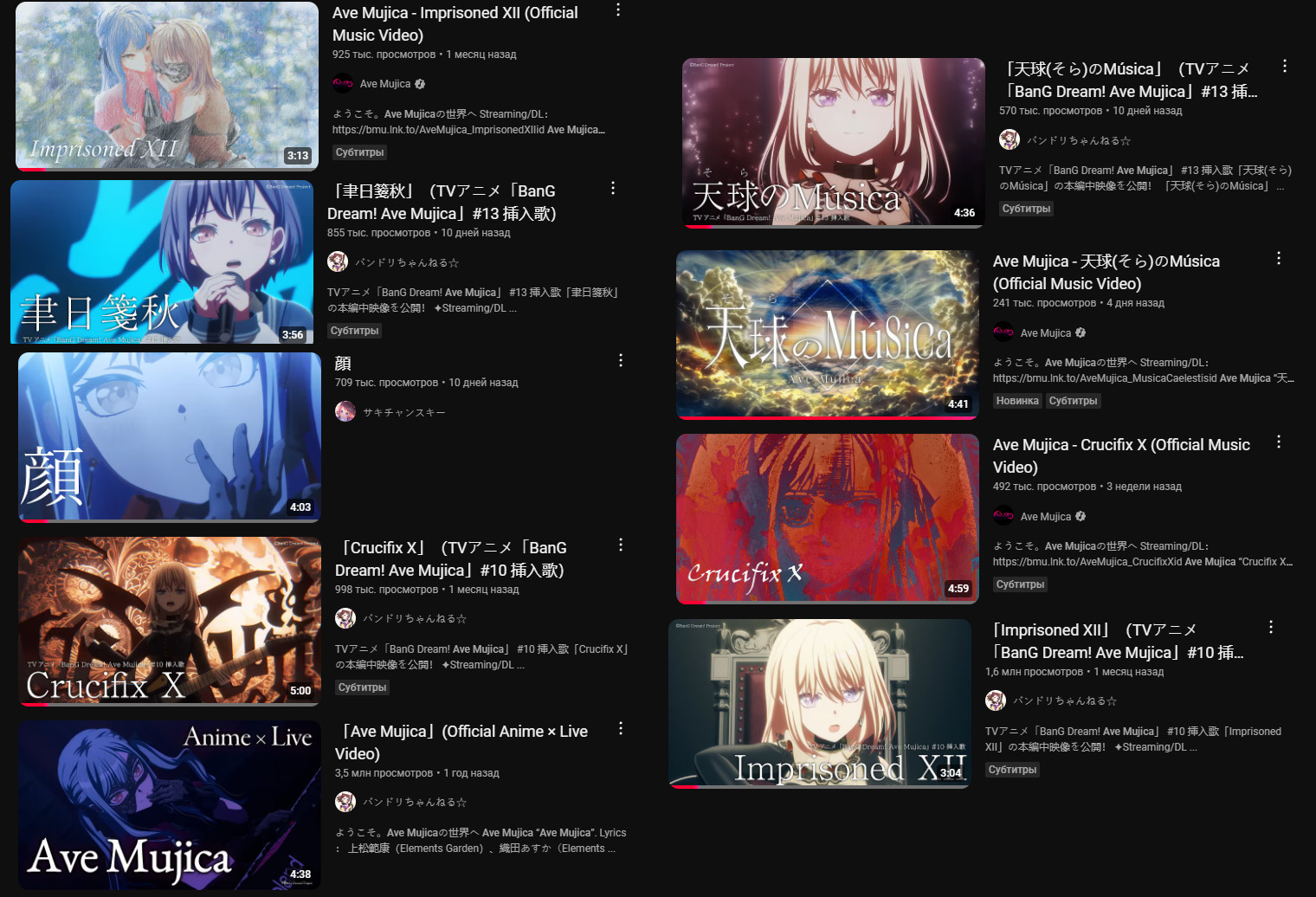Click Новинка badge on 天球のMúsica Music Video

[x=1017, y=401]
